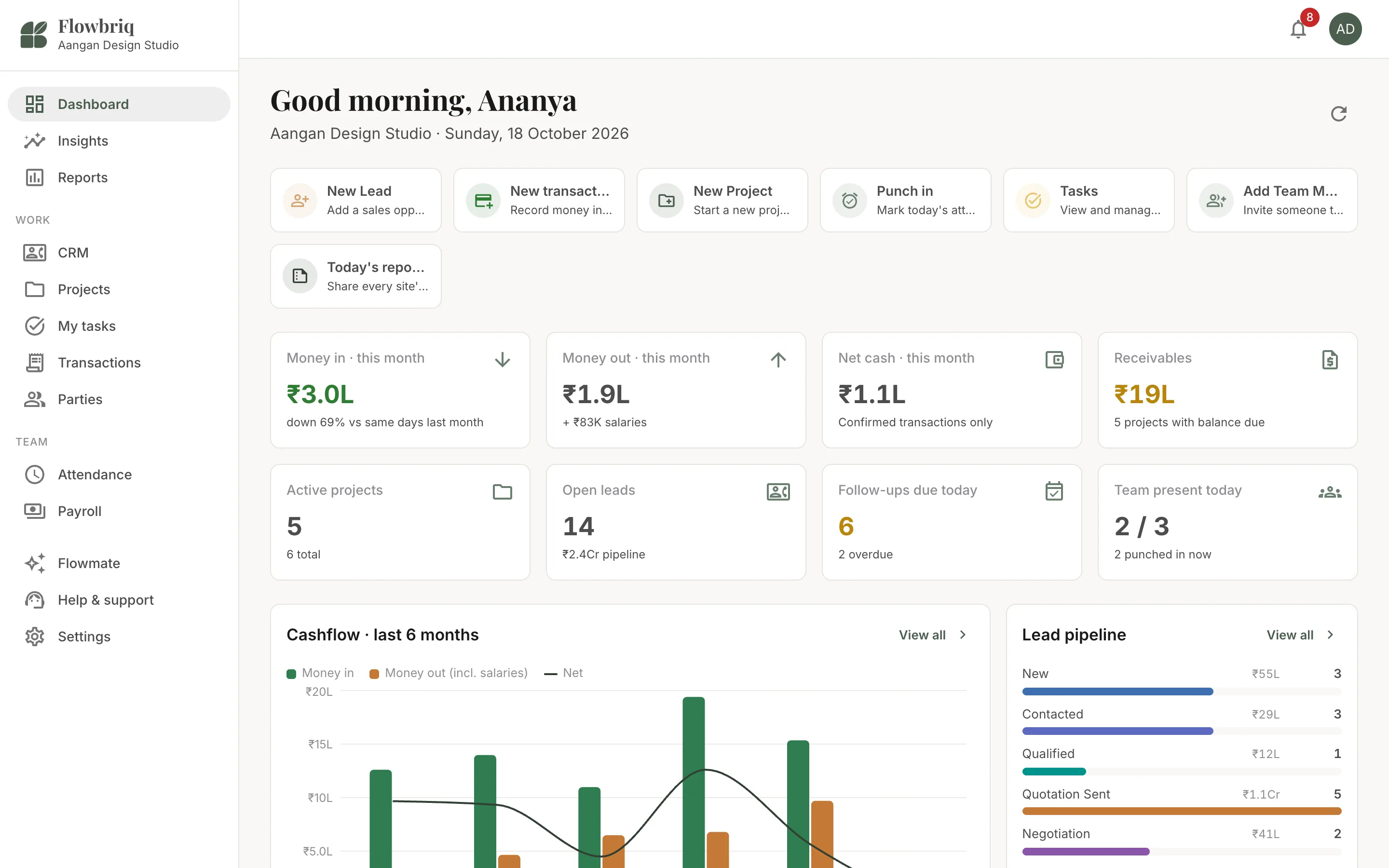Click the New progress bar in pipeline
1389x868 pixels.
[x=1181, y=692]
